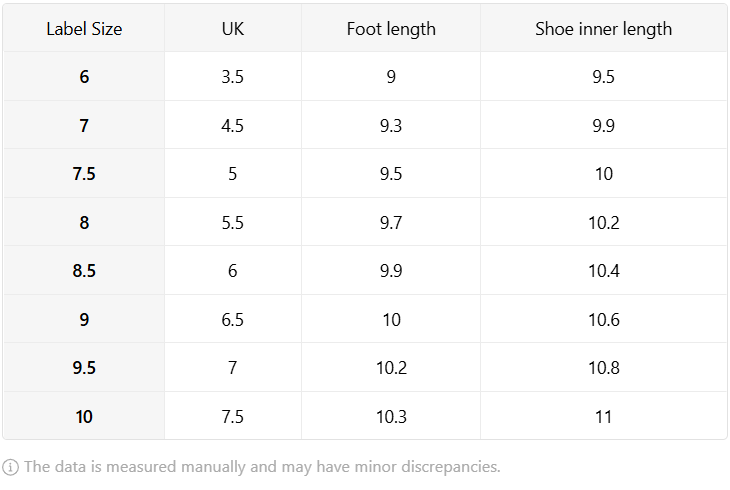
Task: Select UK size 5.5 cell
Action: pyautogui.click(x=233, y=222)
